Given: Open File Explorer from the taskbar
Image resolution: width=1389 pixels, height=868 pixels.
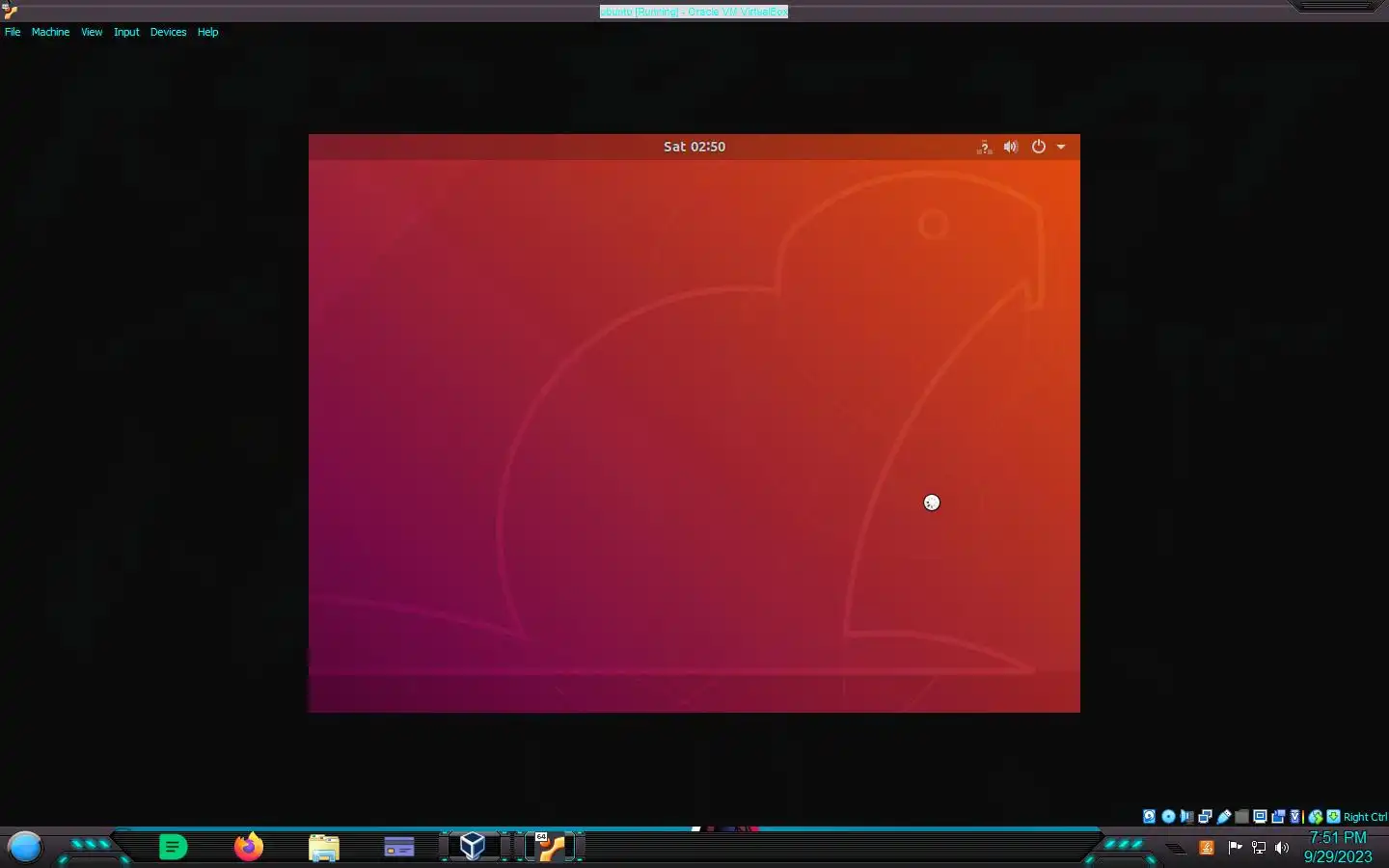Looking at the screenshot, I should (324, 848).
